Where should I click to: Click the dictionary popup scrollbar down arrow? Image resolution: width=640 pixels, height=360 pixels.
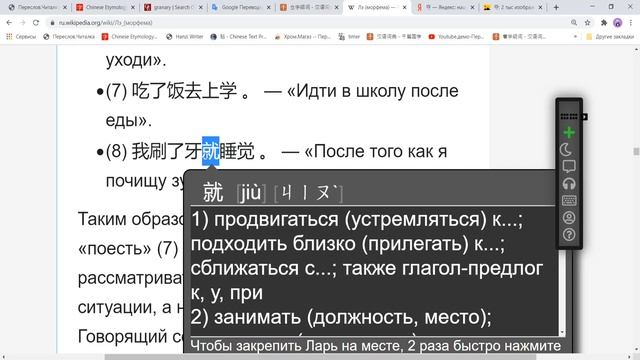tap(562, 333)
